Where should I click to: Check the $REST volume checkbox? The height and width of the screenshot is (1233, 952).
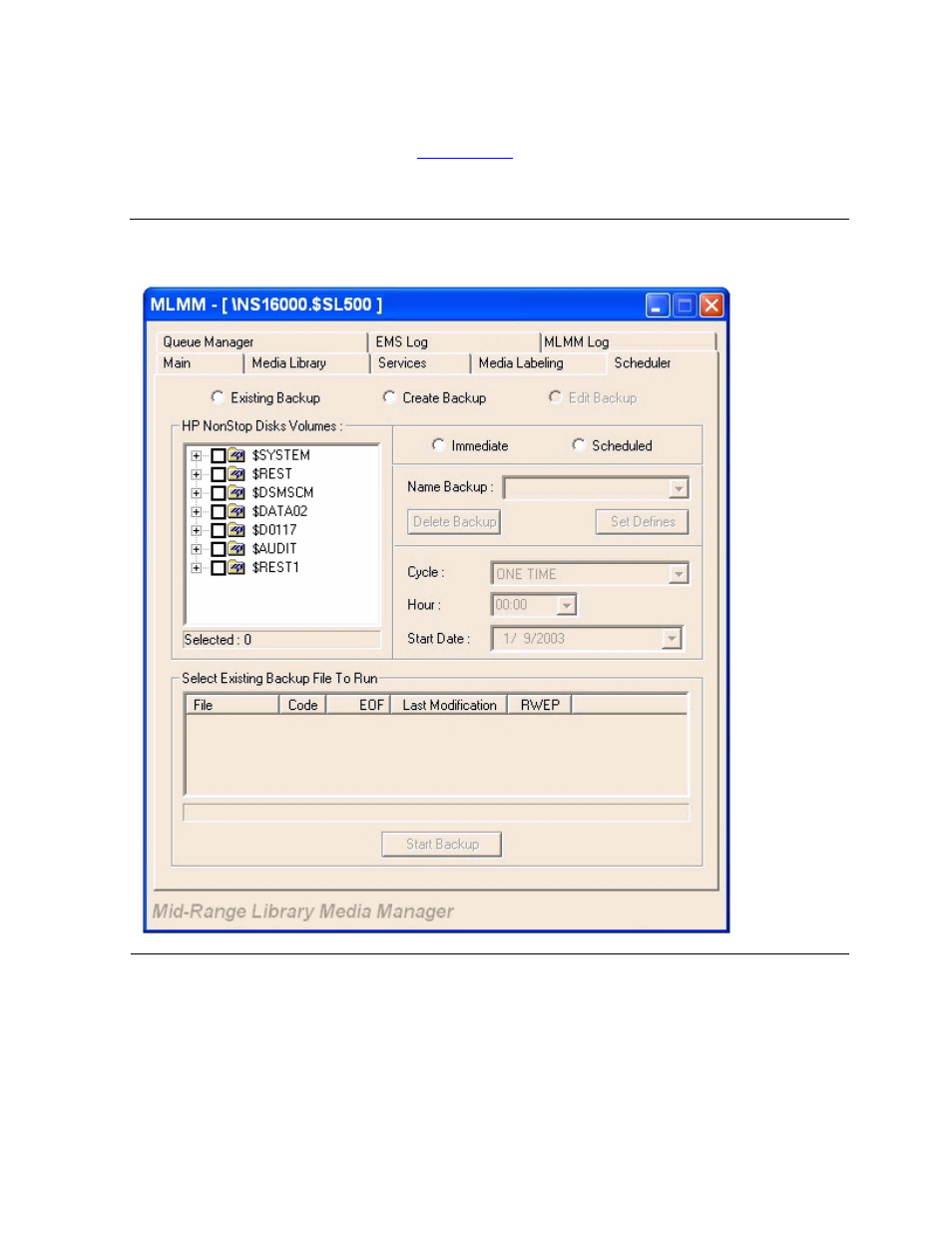coord(218,474)
